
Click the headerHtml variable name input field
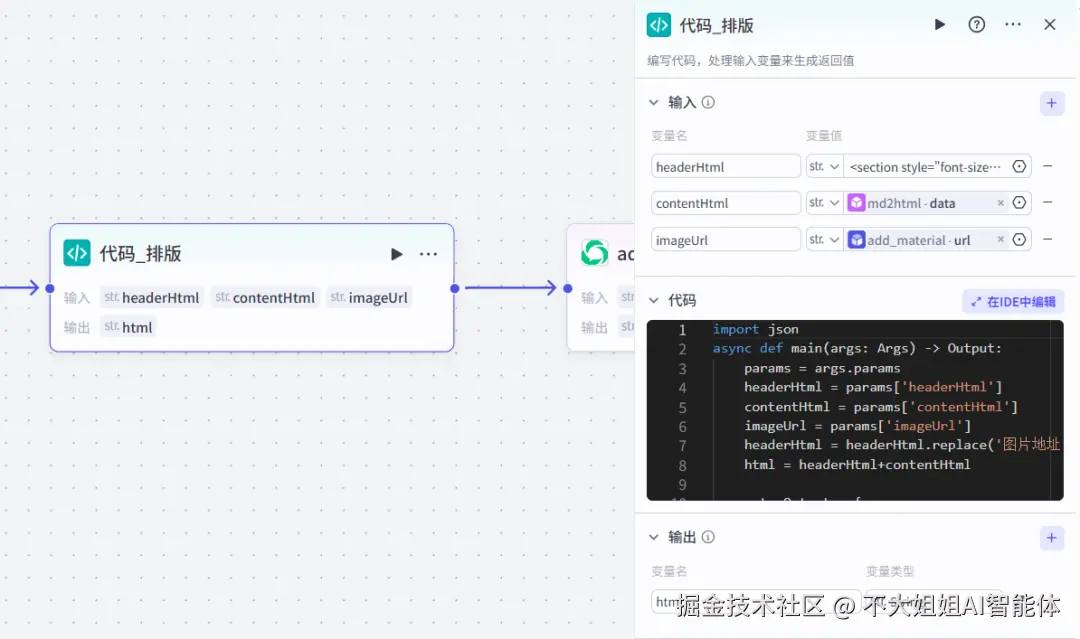(x=725, y=166)
